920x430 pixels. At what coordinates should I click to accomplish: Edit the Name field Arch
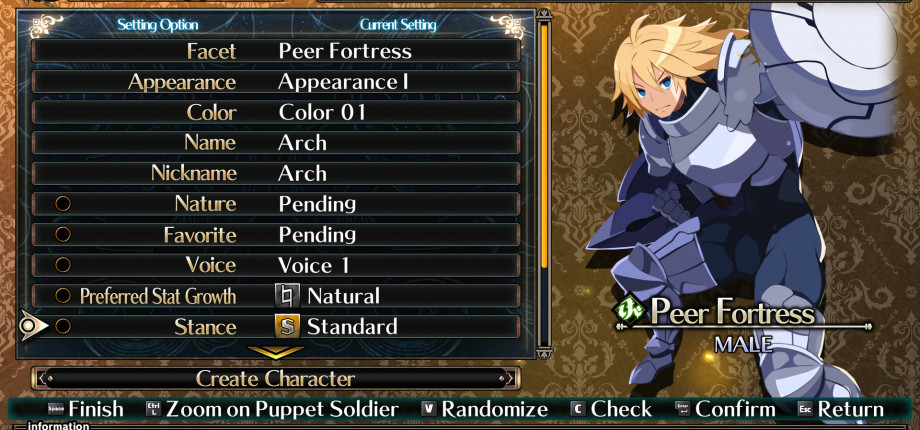(x=276, y=143)
